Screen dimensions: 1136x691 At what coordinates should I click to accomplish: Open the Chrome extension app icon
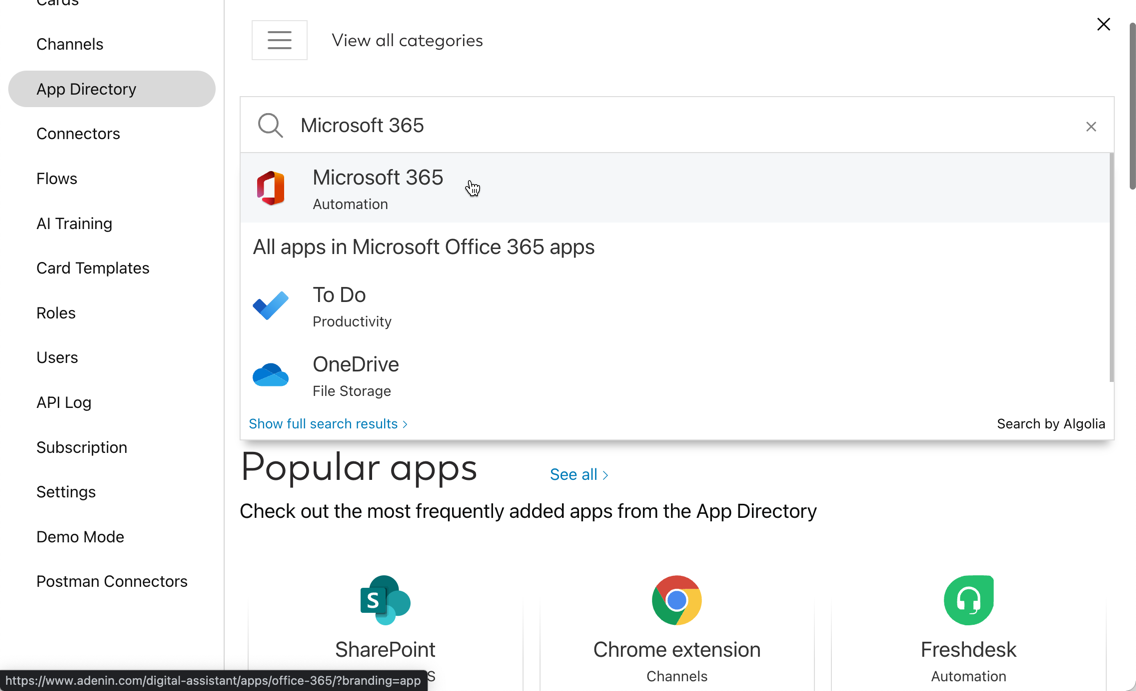[x=677, y=600]
